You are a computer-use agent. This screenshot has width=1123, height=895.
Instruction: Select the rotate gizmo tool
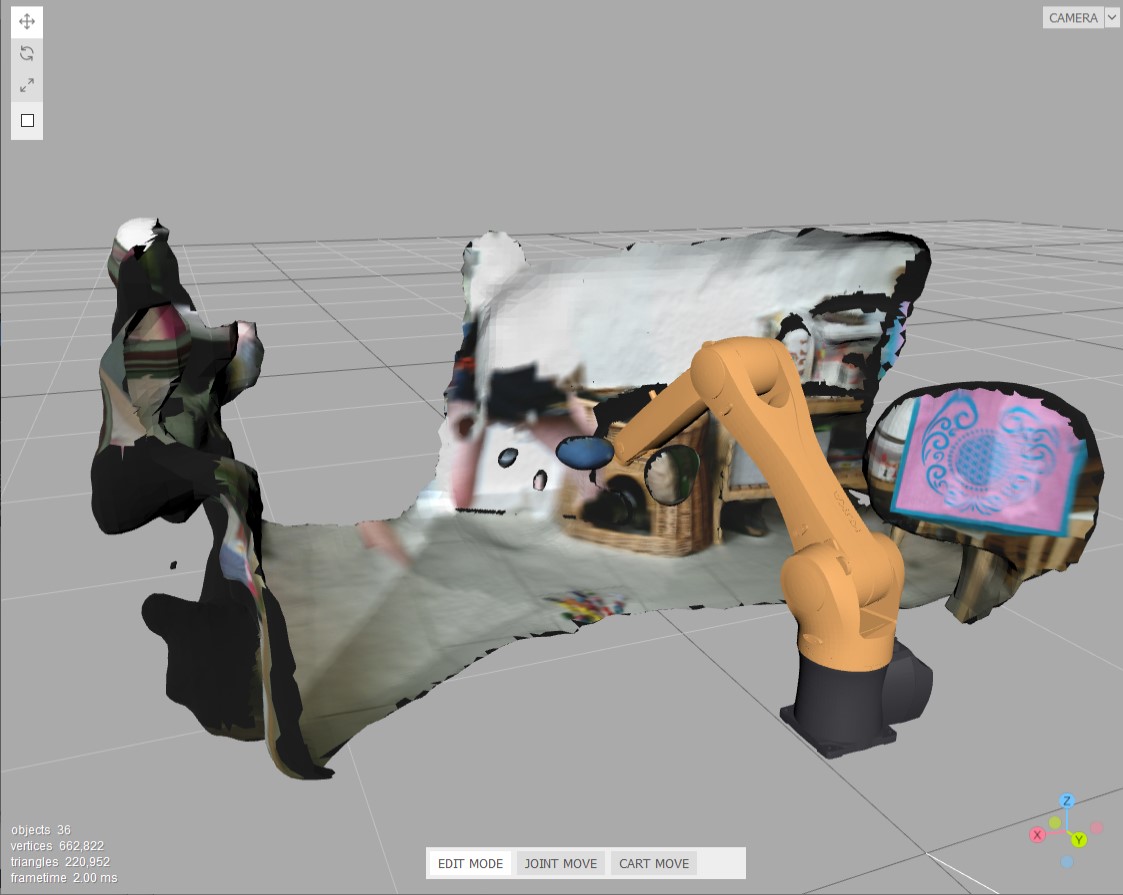click(27, 53)
